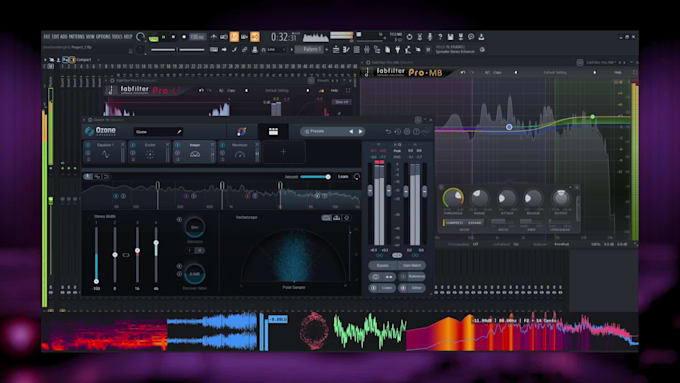Click the Ozone module chain view icon
This screenshot has height=383, width=680.
(x=273, y=131)
